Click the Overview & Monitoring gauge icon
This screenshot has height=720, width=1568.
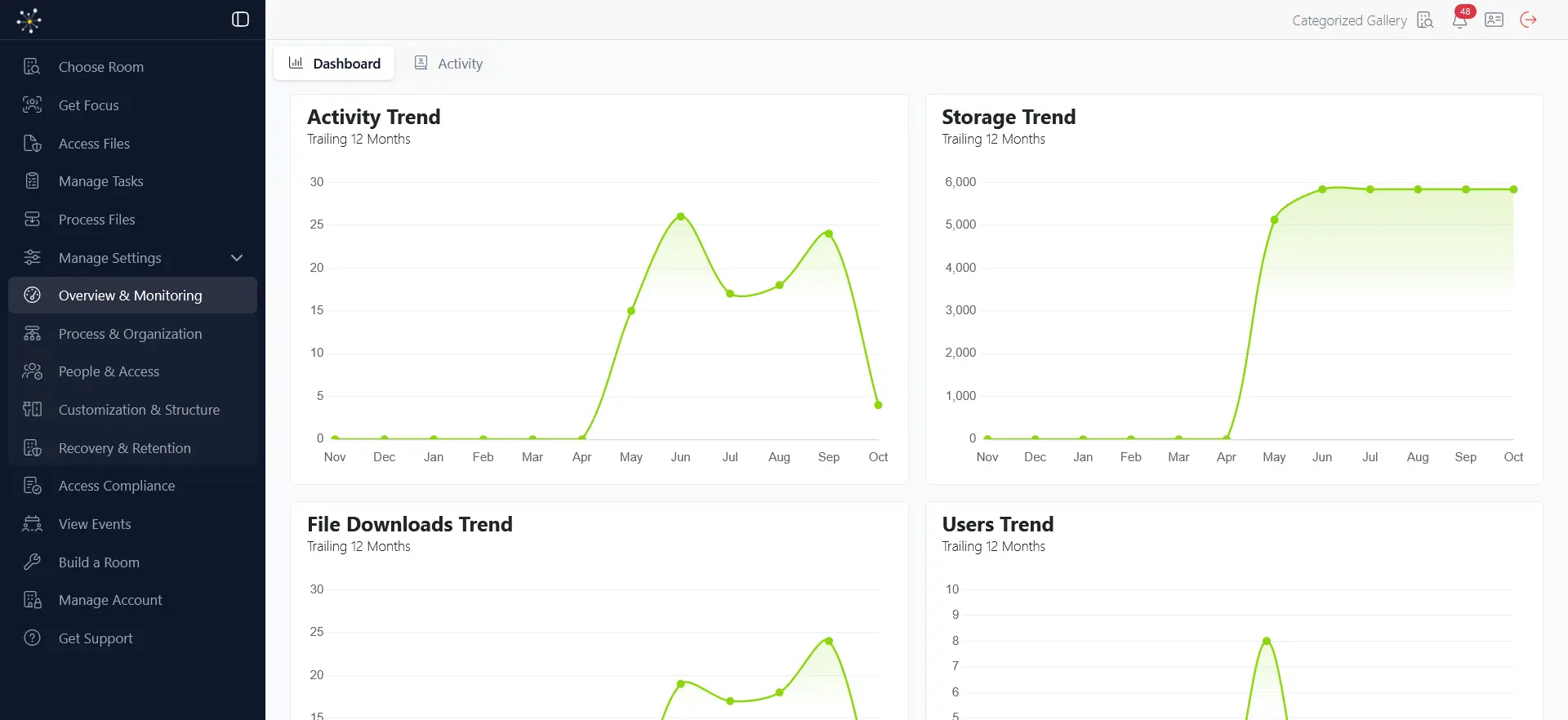(x=32, y=295)
